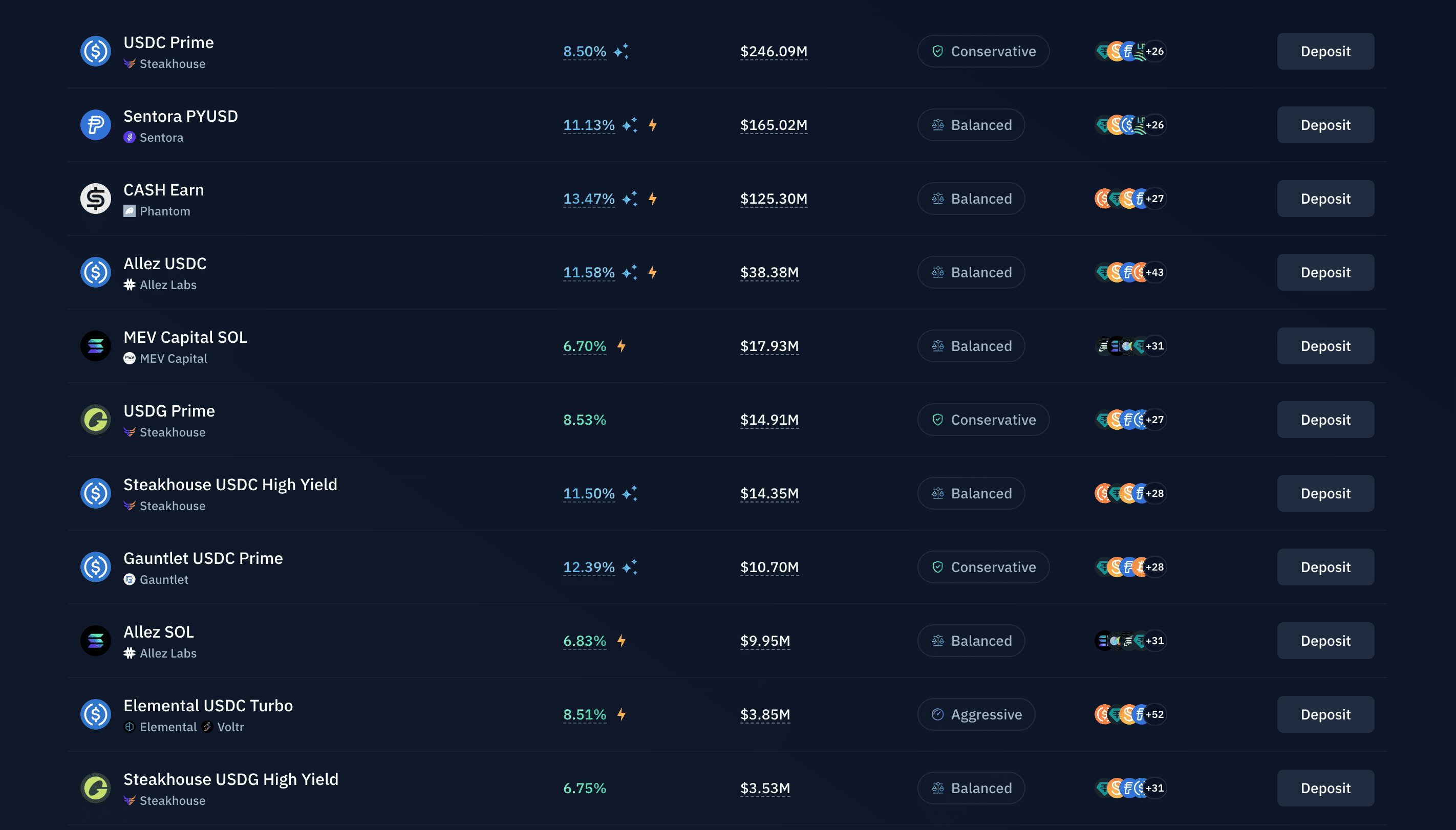
Task: Click the Sentora PYUSD PayPal coin icon
Action: [x=95, y=125]
